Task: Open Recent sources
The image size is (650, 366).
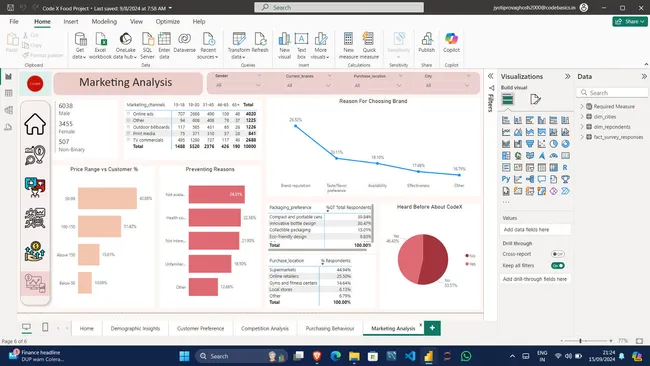Action: tap(207, 46)
